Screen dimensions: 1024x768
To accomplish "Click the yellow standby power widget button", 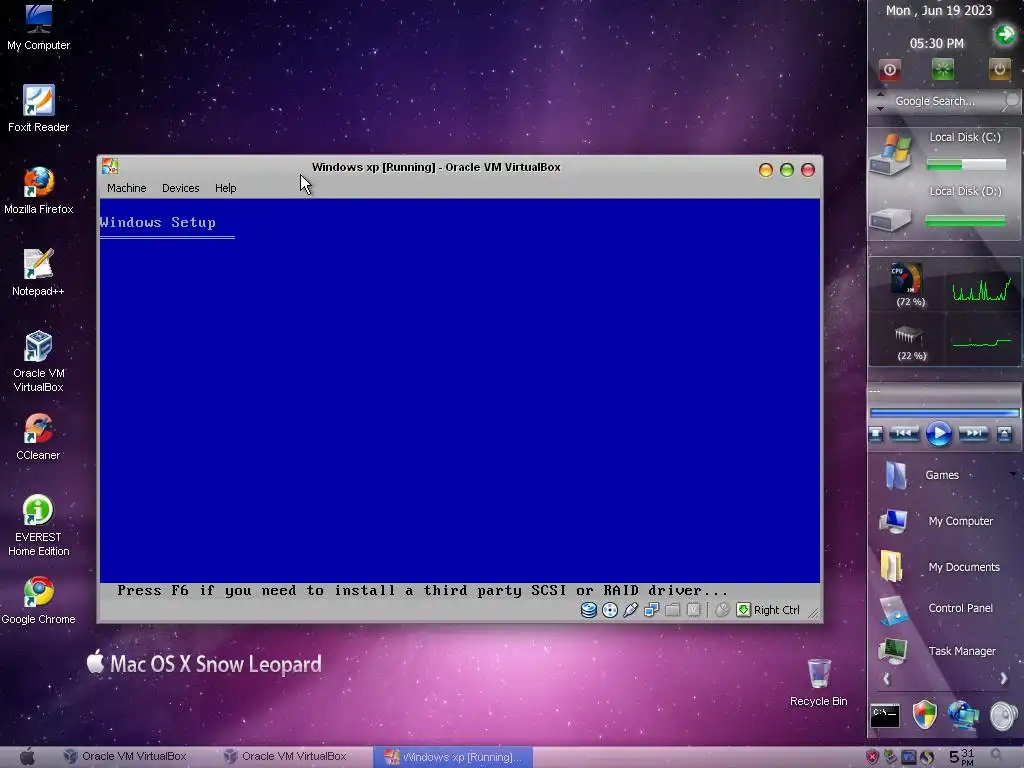I will coord(999,69).
